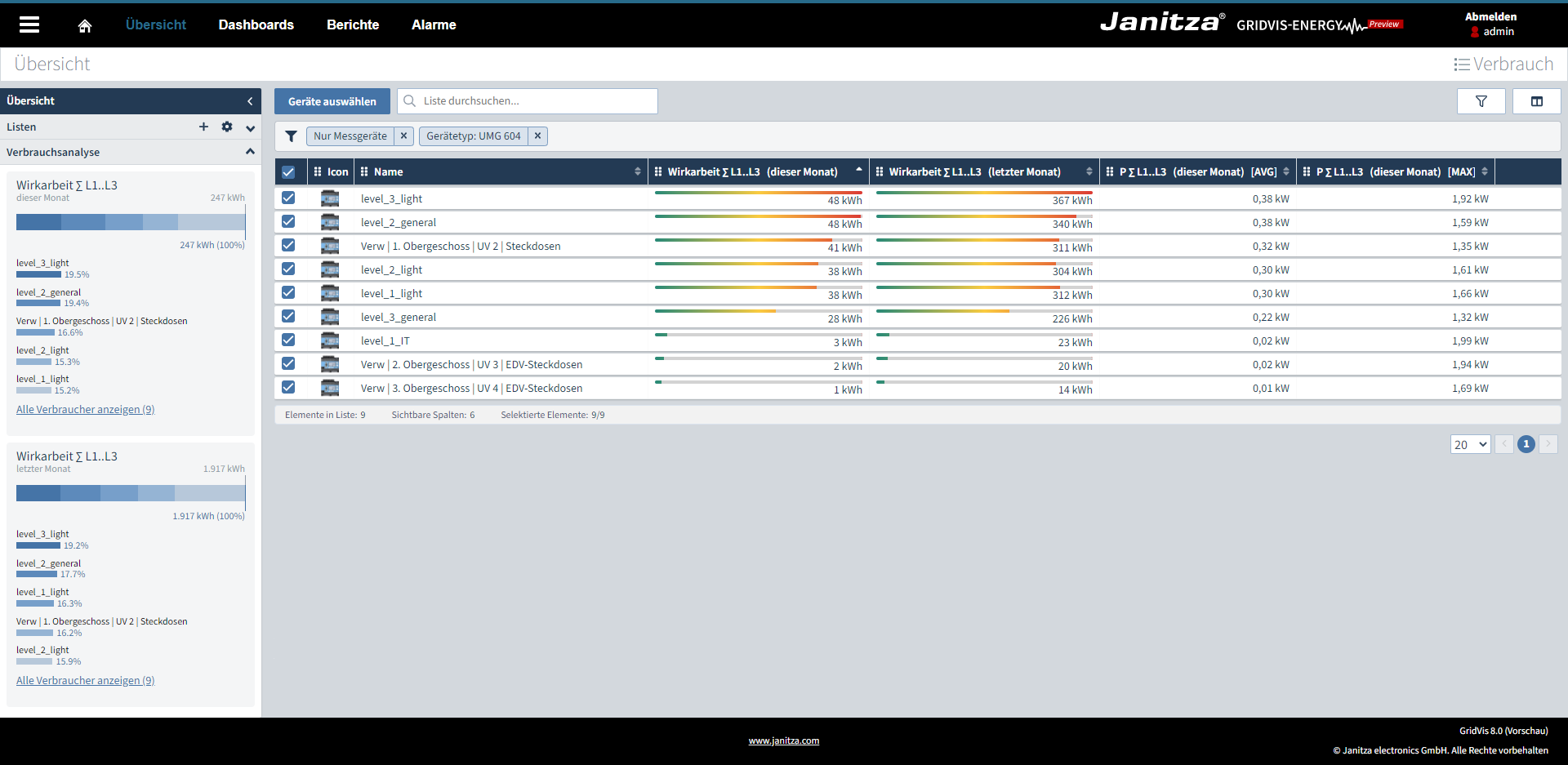1568x765 pixels.
Task: Open the Alarme menu item
Action: [434, 24]
